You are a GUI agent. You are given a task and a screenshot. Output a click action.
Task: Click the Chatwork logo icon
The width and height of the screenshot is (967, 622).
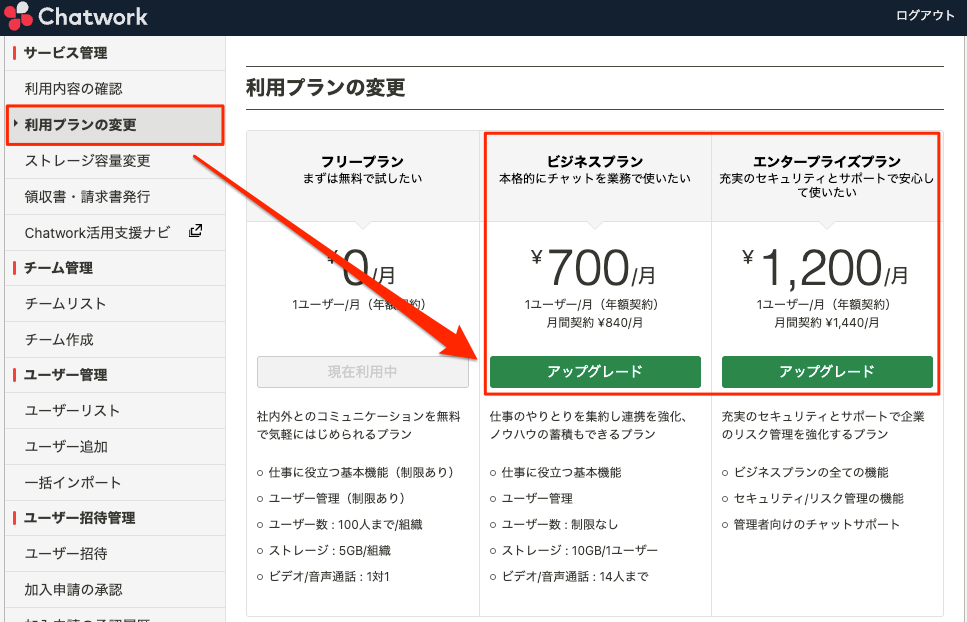(x=18, y=16)
